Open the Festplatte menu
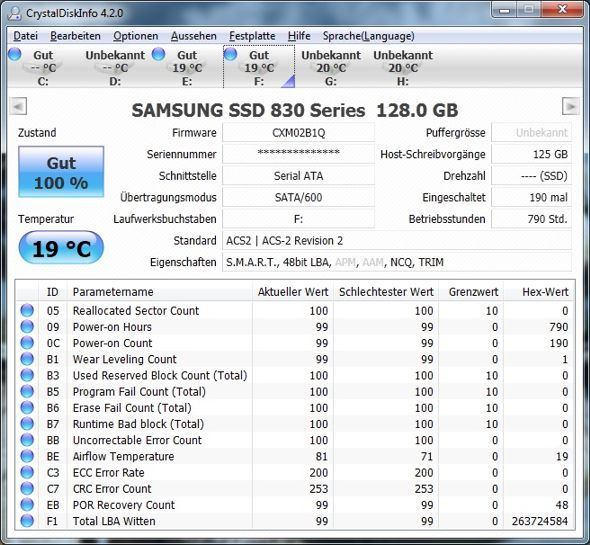Screen dimensions: 590x545 tap(252, 36)
